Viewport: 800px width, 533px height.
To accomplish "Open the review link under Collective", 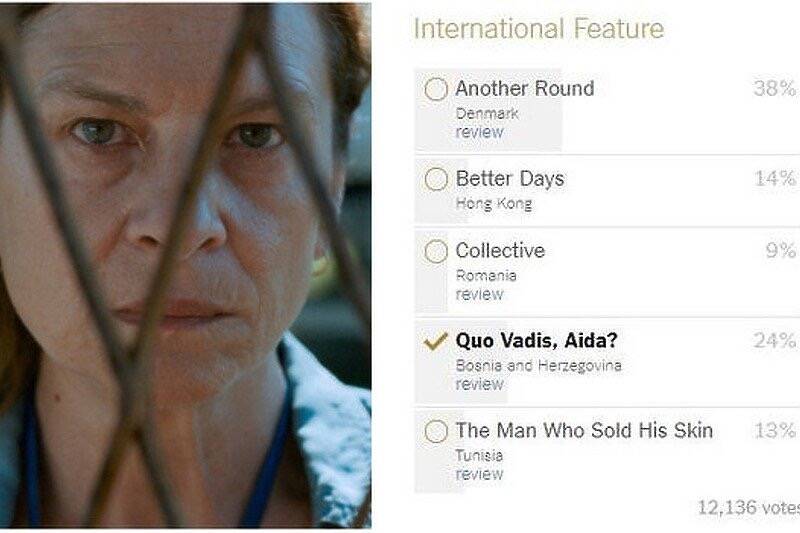I will pyautogui.click(x=479, y=294).
